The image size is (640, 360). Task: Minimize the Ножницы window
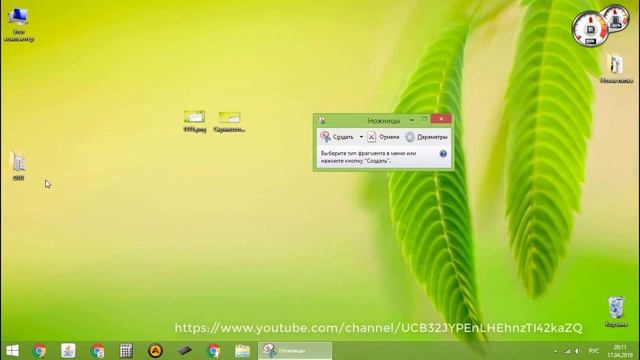click(411, 120)
